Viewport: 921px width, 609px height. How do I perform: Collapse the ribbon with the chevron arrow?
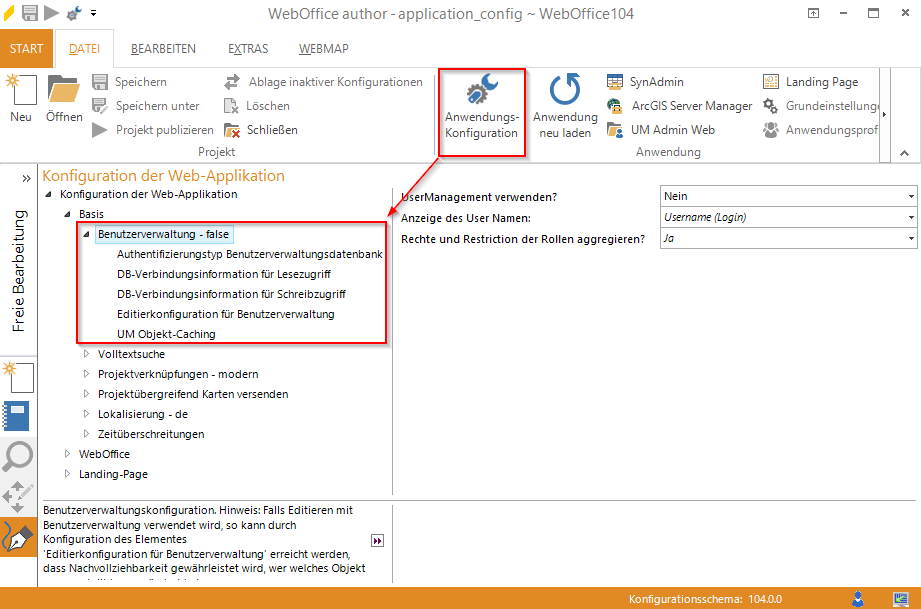click(x=904, y=153)
